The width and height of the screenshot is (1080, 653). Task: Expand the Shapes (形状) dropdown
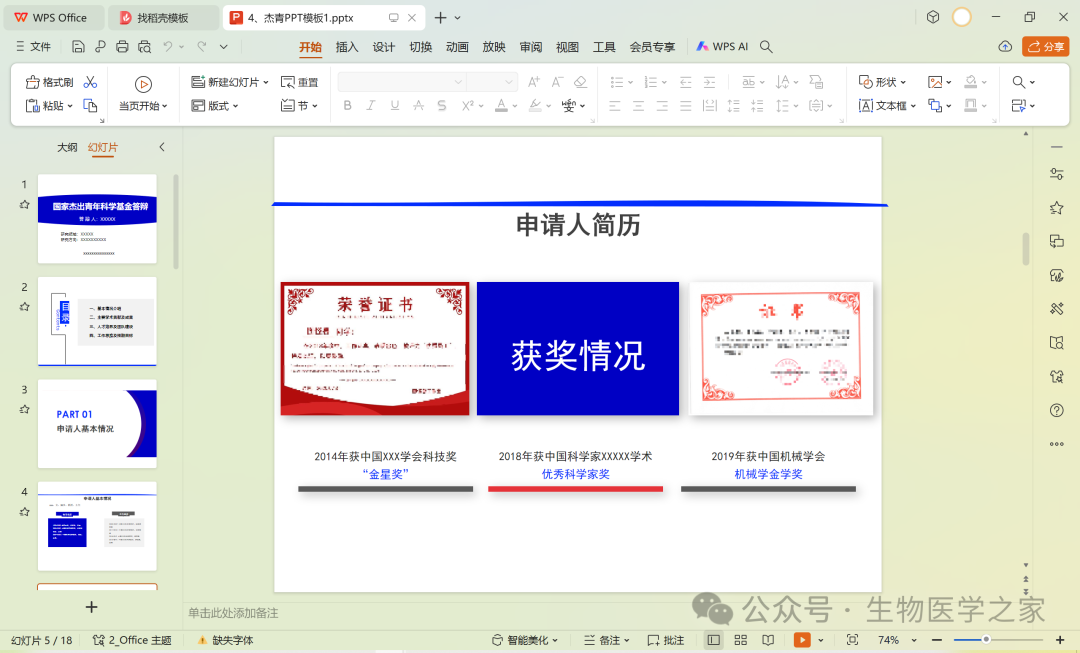[905, 82]
